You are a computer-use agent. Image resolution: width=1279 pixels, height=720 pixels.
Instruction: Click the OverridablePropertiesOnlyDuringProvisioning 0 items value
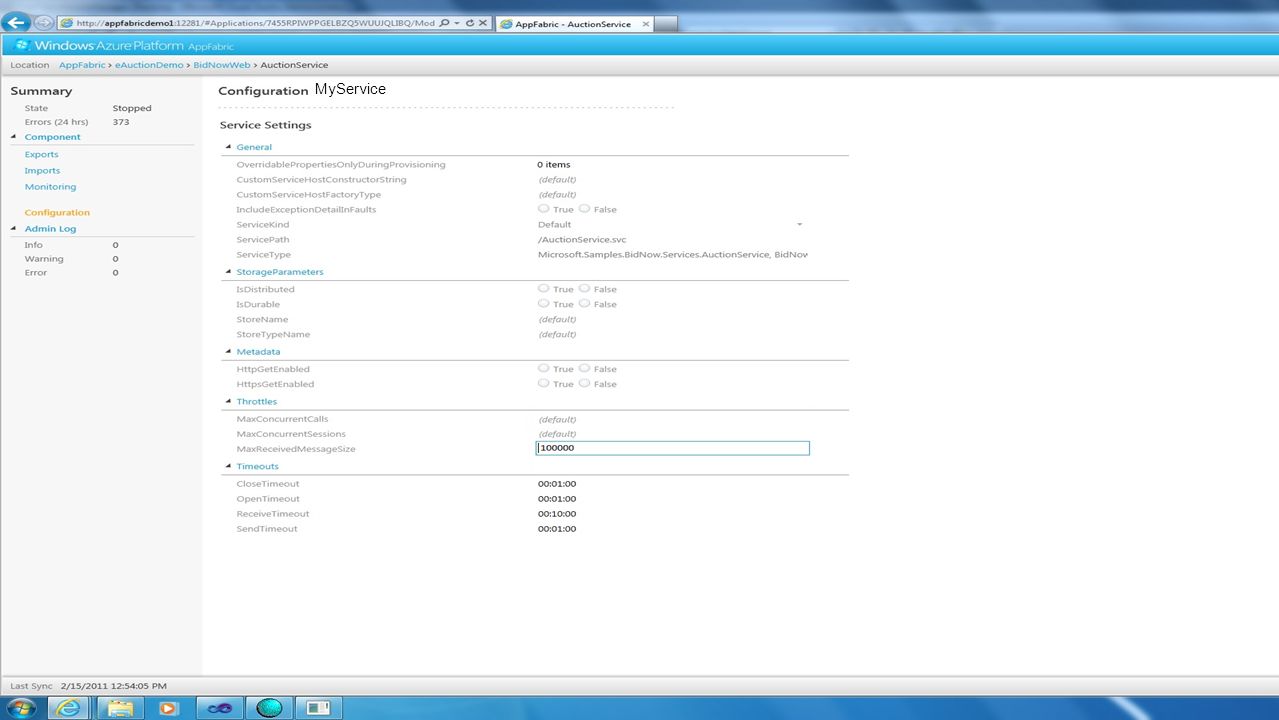click(x=554, y=164)
